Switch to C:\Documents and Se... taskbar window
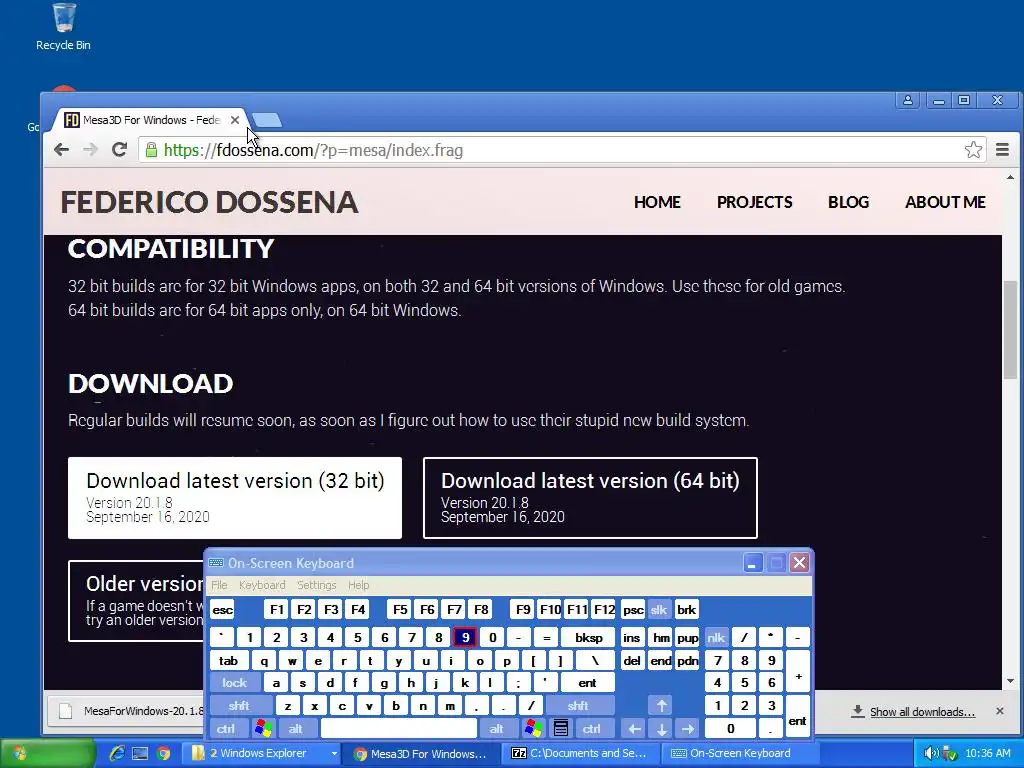1024x768 pixels. pyautogui.click(x=581, y=754)
